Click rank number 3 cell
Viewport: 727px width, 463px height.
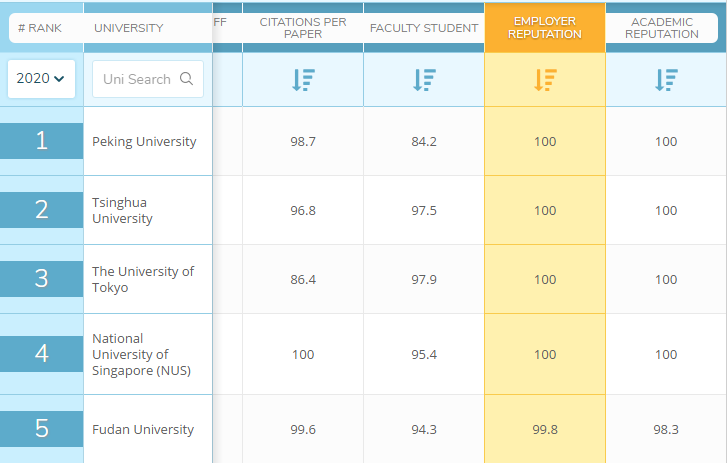click(42, 279)
